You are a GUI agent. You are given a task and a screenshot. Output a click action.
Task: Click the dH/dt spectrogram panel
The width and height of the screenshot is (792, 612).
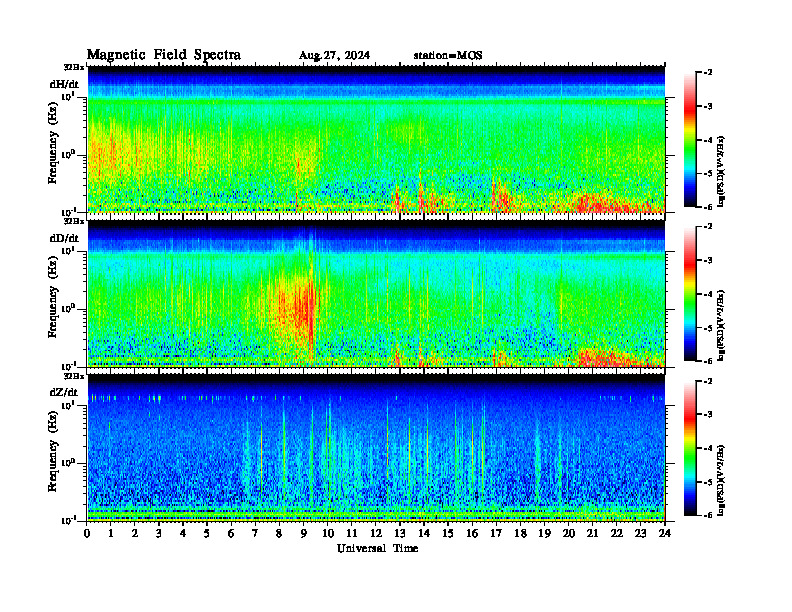pos(376,139)
